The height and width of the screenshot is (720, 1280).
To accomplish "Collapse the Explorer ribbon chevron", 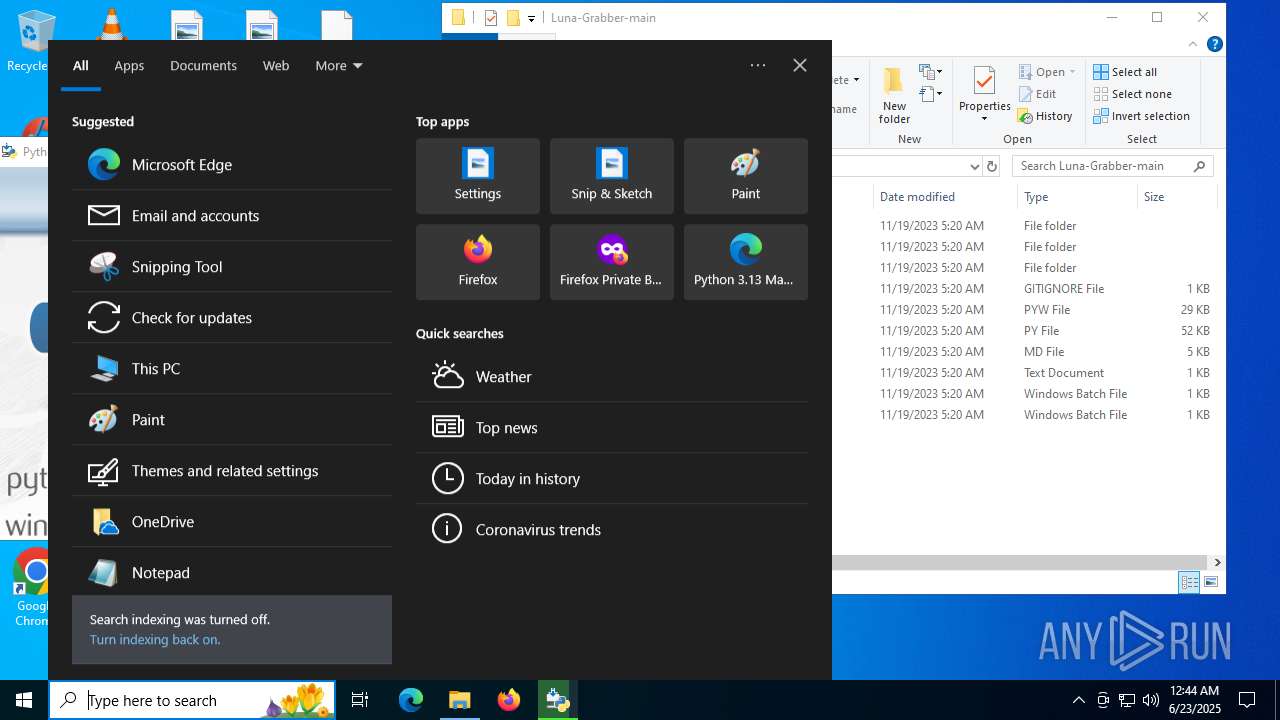I will 1193,44.
